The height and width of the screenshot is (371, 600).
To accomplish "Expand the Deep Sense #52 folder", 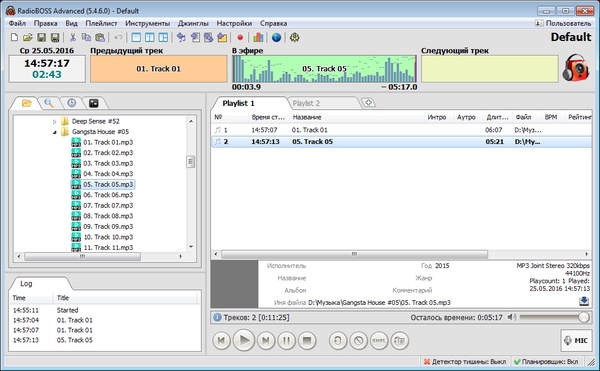I will (x=54, y=122).
